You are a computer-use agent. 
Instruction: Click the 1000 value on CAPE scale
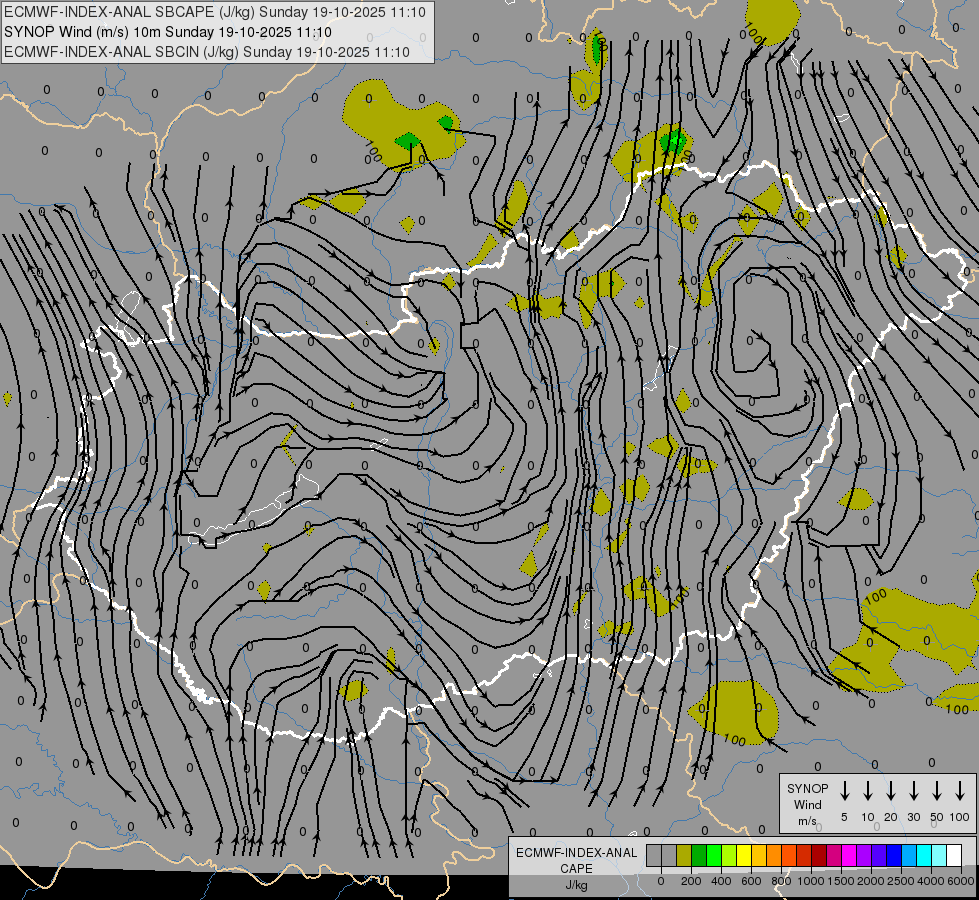(811, 881)
